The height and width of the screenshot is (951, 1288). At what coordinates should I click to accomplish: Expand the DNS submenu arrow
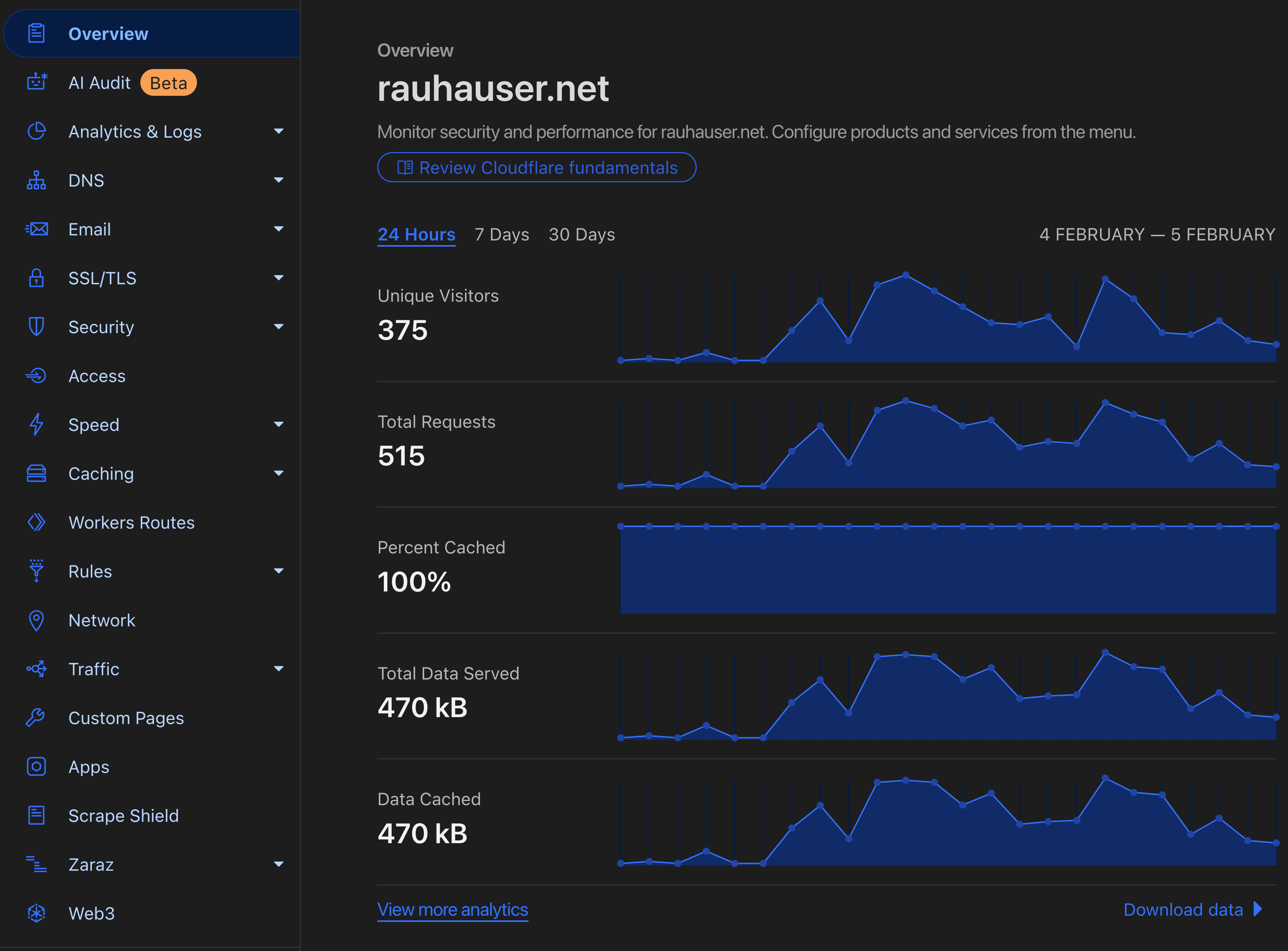click(278, 180)
